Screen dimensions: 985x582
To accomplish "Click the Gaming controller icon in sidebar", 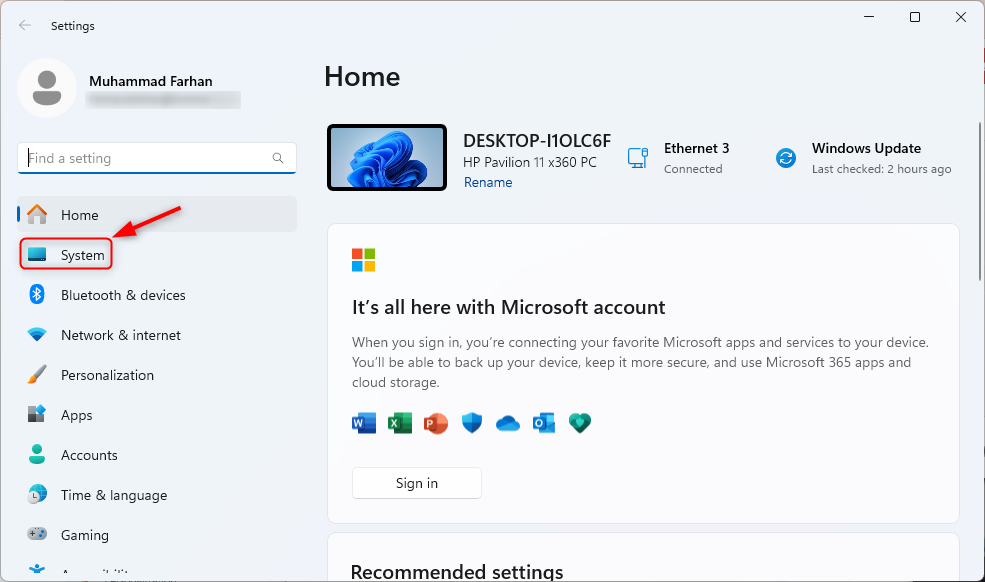I will click(x=37, y=534).
